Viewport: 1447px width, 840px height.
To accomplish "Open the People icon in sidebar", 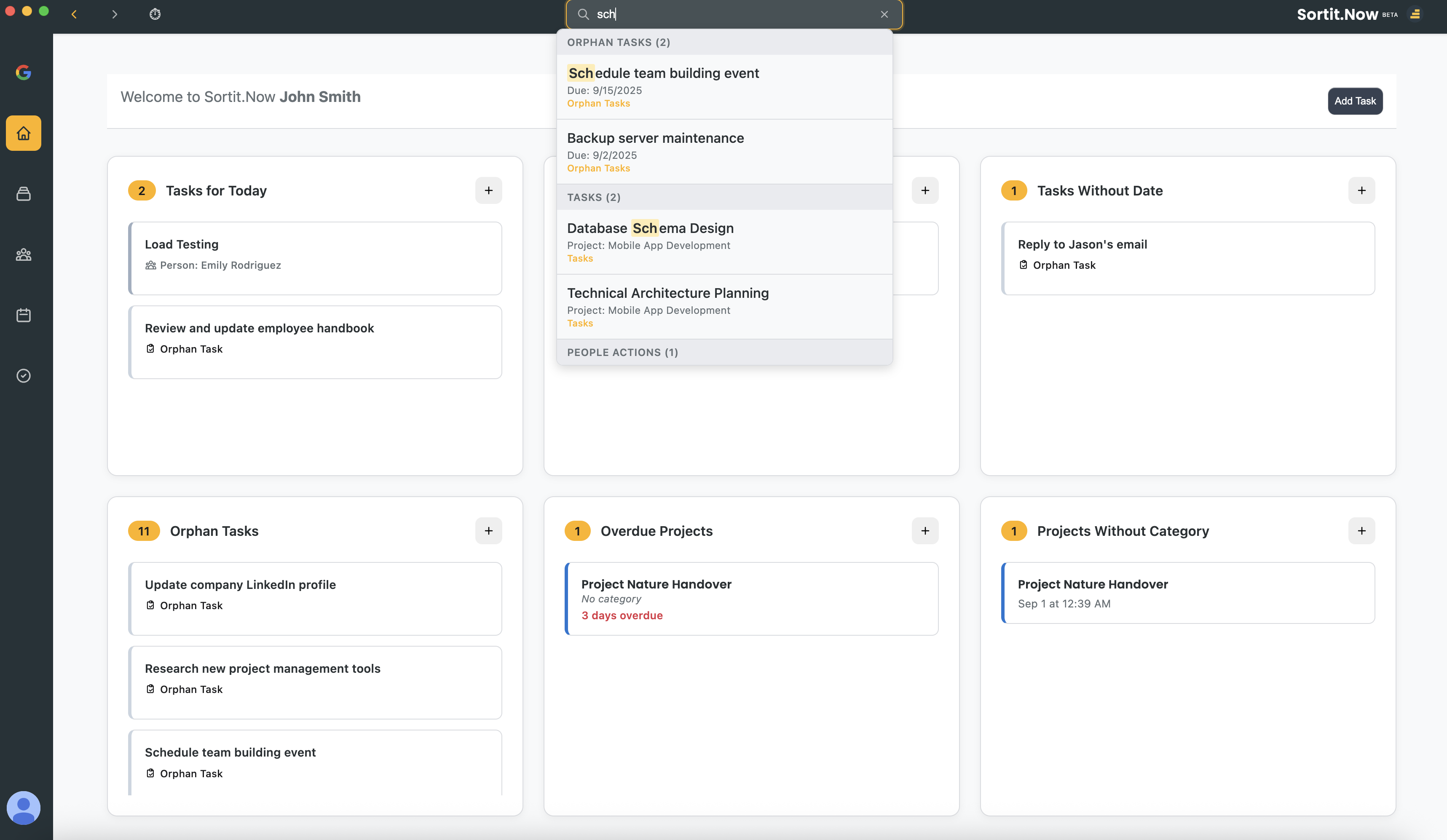I will pyautogui.click(x=24, y=254).
